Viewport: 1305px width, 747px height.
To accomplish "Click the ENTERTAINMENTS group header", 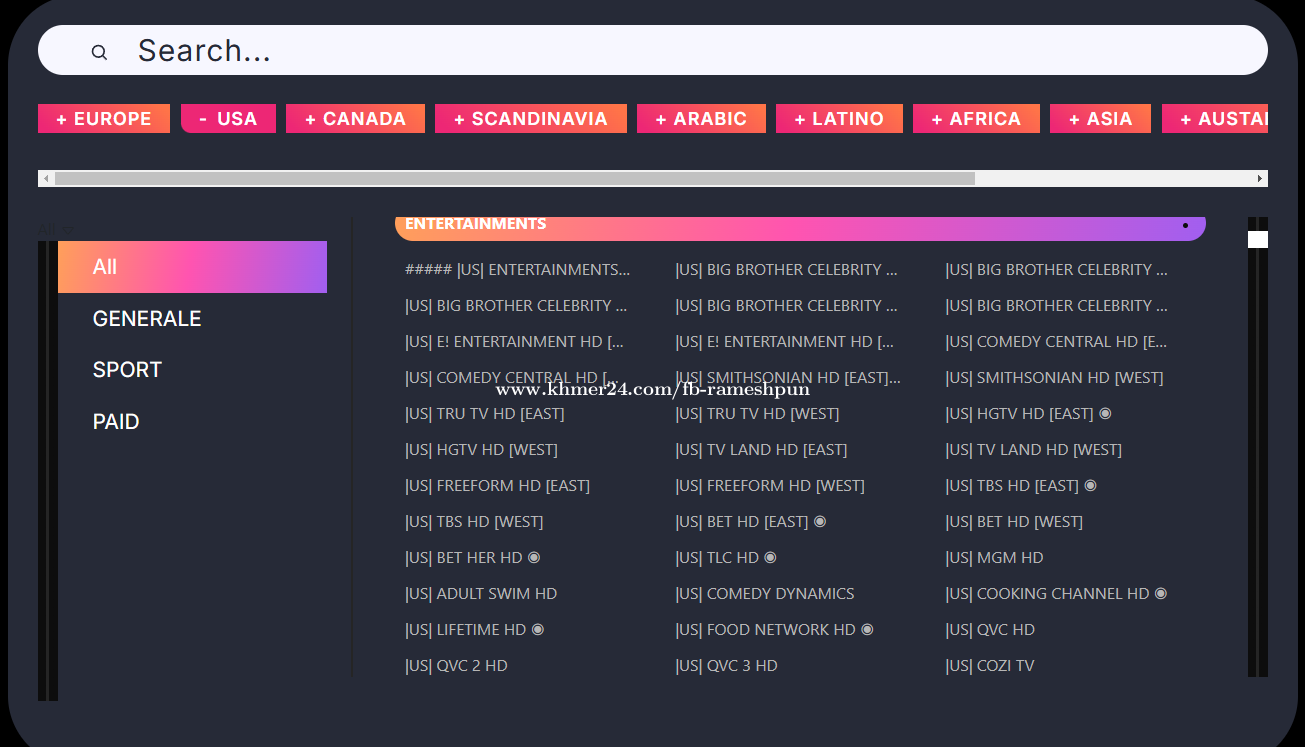I will [800, 227].
